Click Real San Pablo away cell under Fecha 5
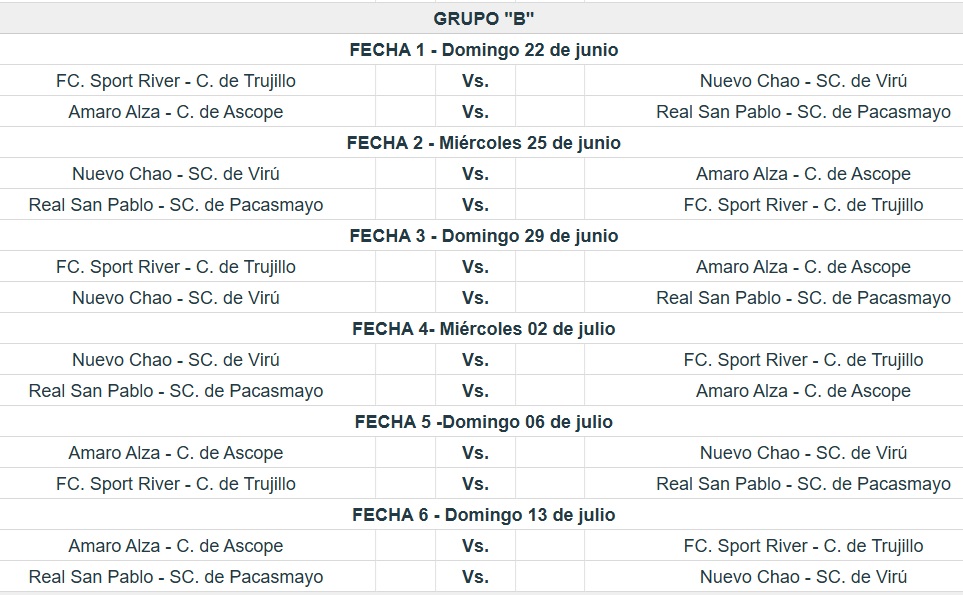 click(x=774, y=484)
